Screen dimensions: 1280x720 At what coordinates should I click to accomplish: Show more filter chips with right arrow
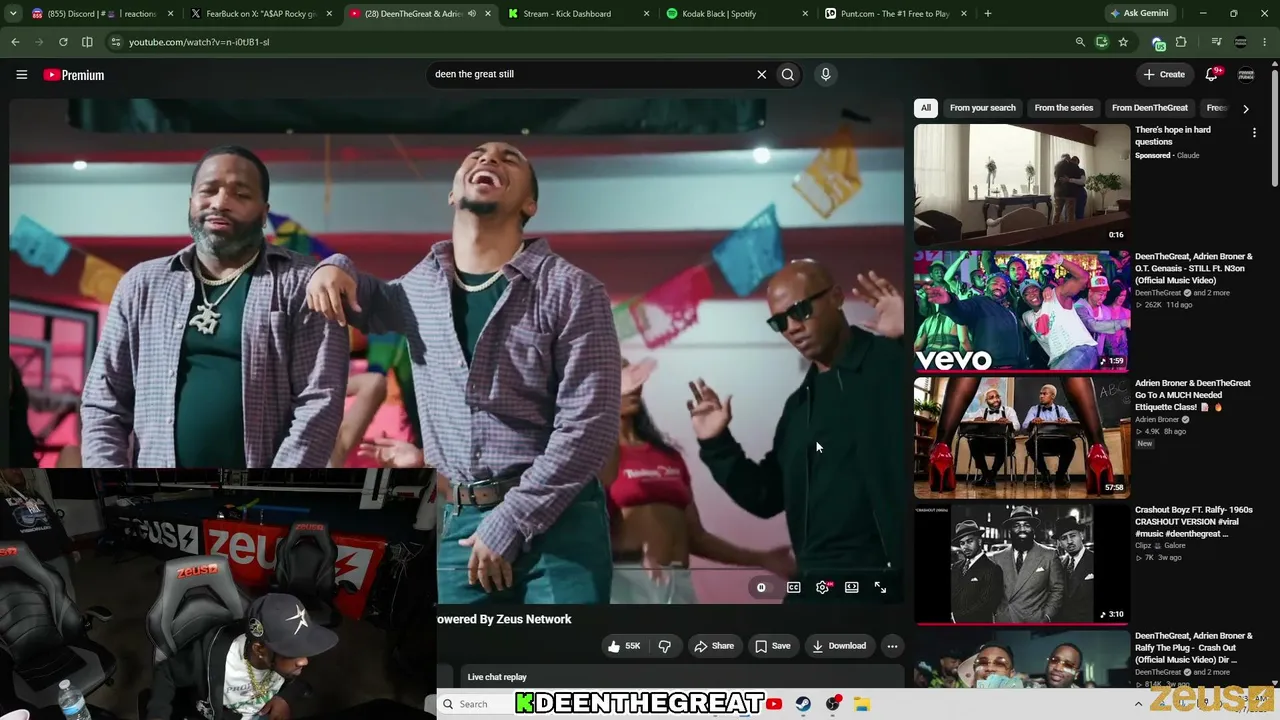[1245, 108]
